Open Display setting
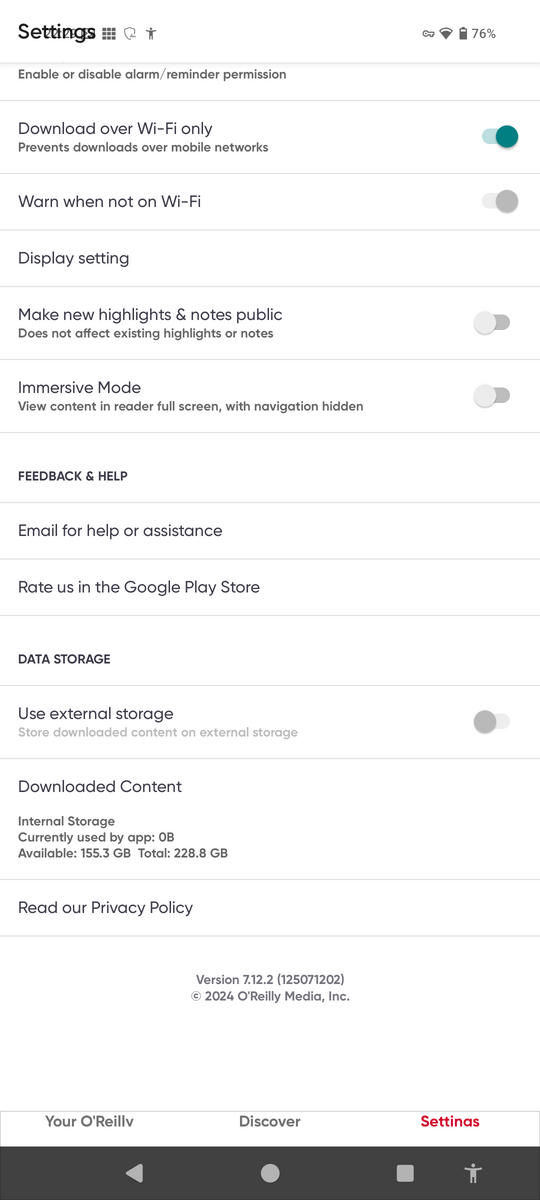 point(270,258)
